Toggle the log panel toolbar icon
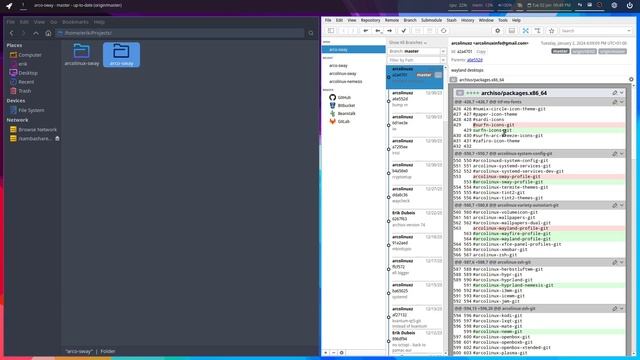The image size is (640, 360). tap(511, 31)
